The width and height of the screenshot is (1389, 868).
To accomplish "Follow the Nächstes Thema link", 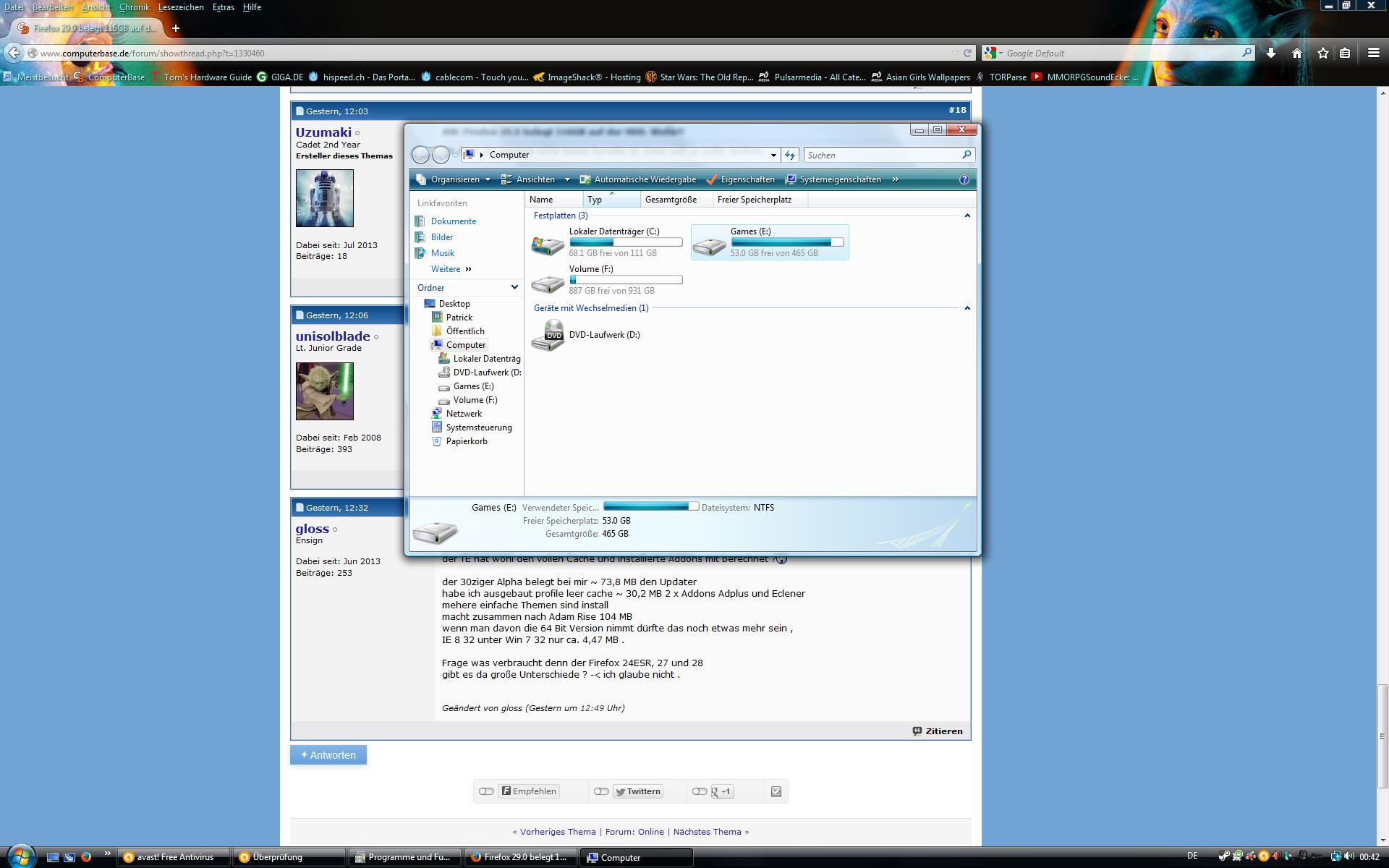I will pyautogui.click(x=707, y=832).
